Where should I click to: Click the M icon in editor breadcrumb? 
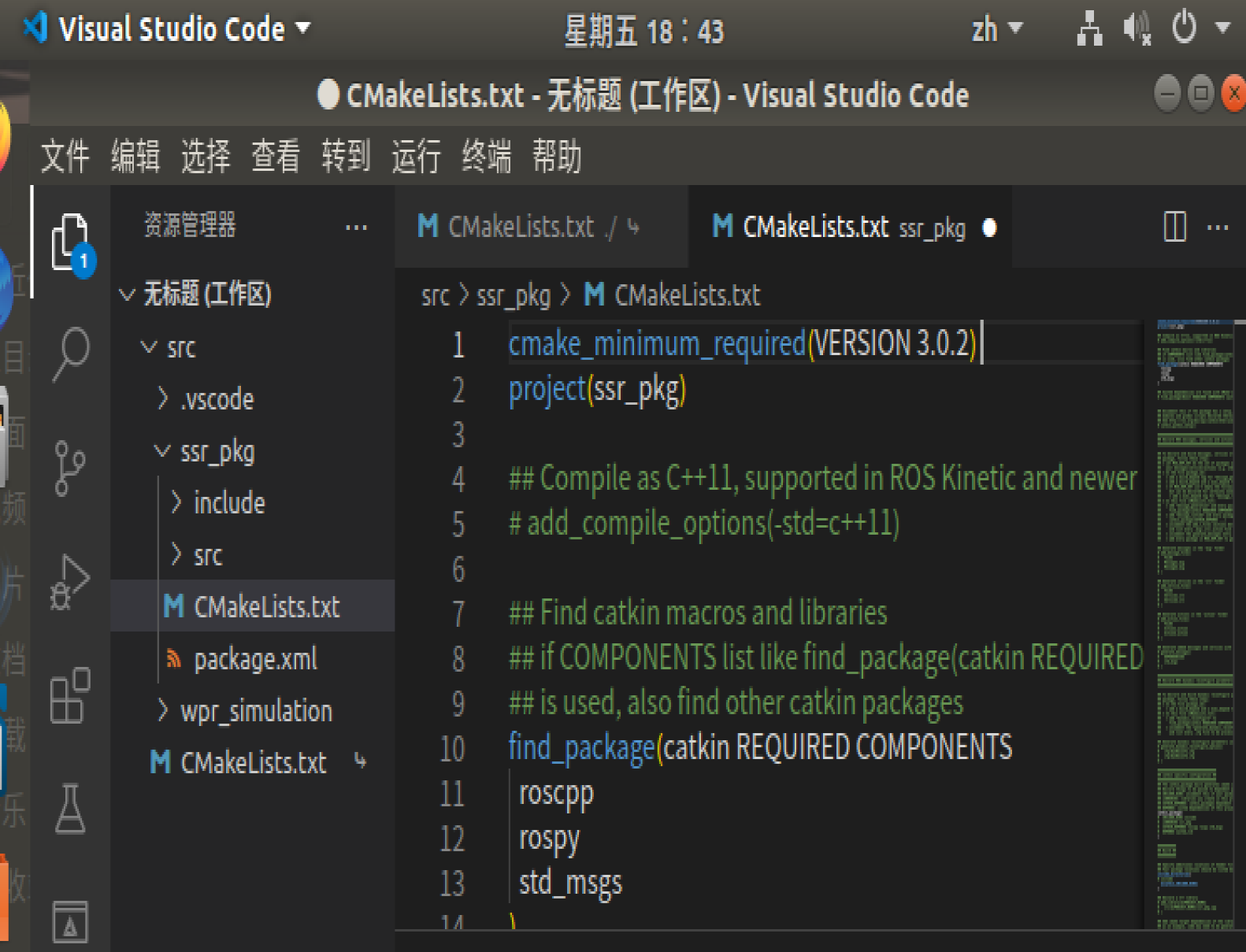(595, 294)
